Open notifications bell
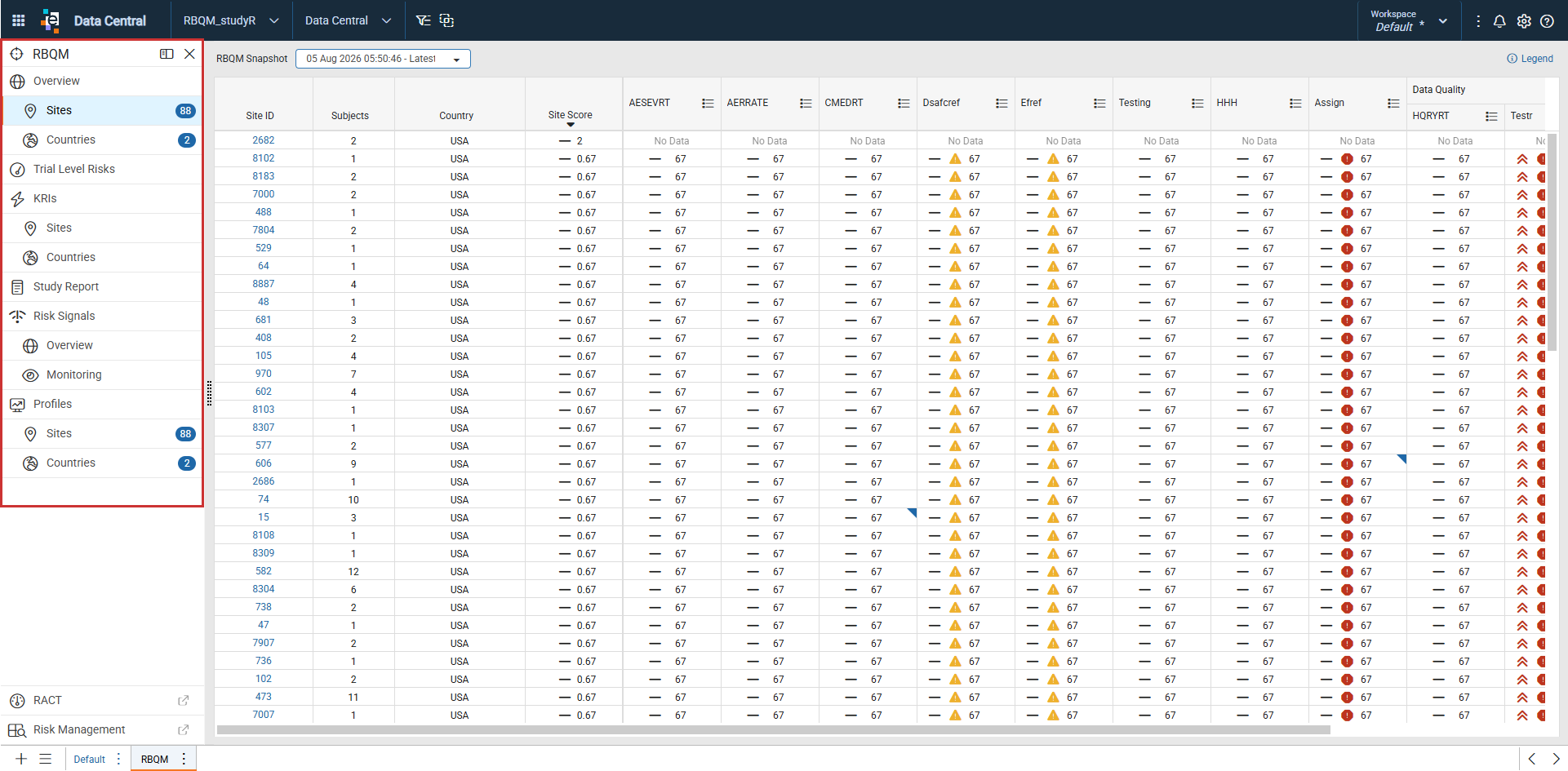The width and height of the screenshot is (1568, 771). click(1499, 21)
